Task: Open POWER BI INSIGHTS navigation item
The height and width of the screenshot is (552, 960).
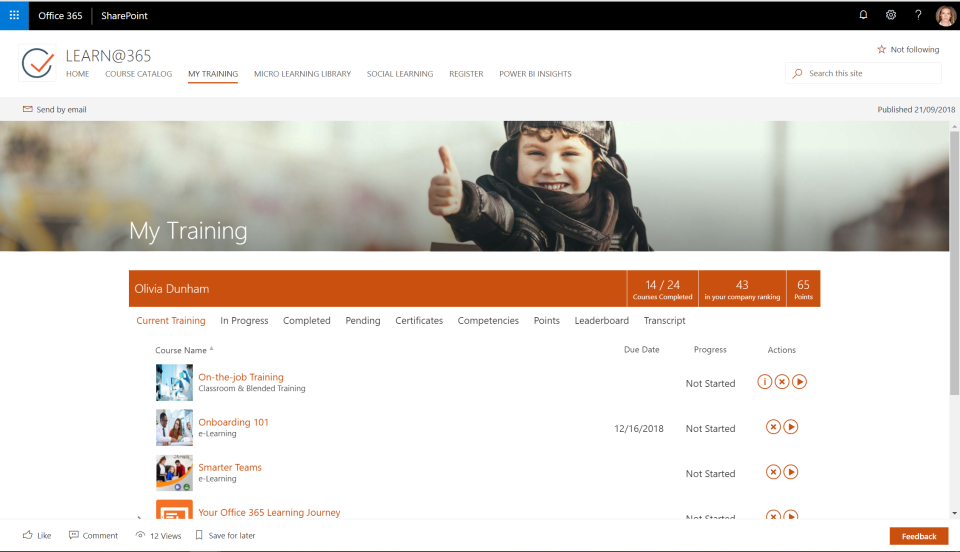Action: pyautogui.click(x=535, y=73)
